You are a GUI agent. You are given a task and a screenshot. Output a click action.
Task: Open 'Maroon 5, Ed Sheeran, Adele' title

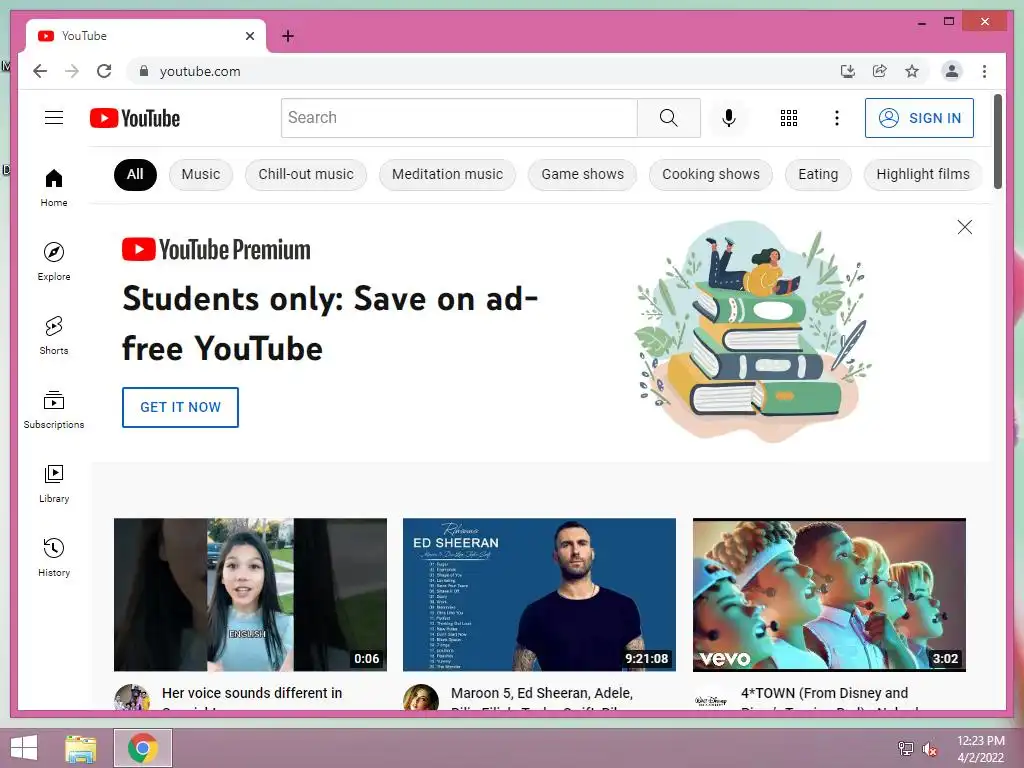pos(542,693)
